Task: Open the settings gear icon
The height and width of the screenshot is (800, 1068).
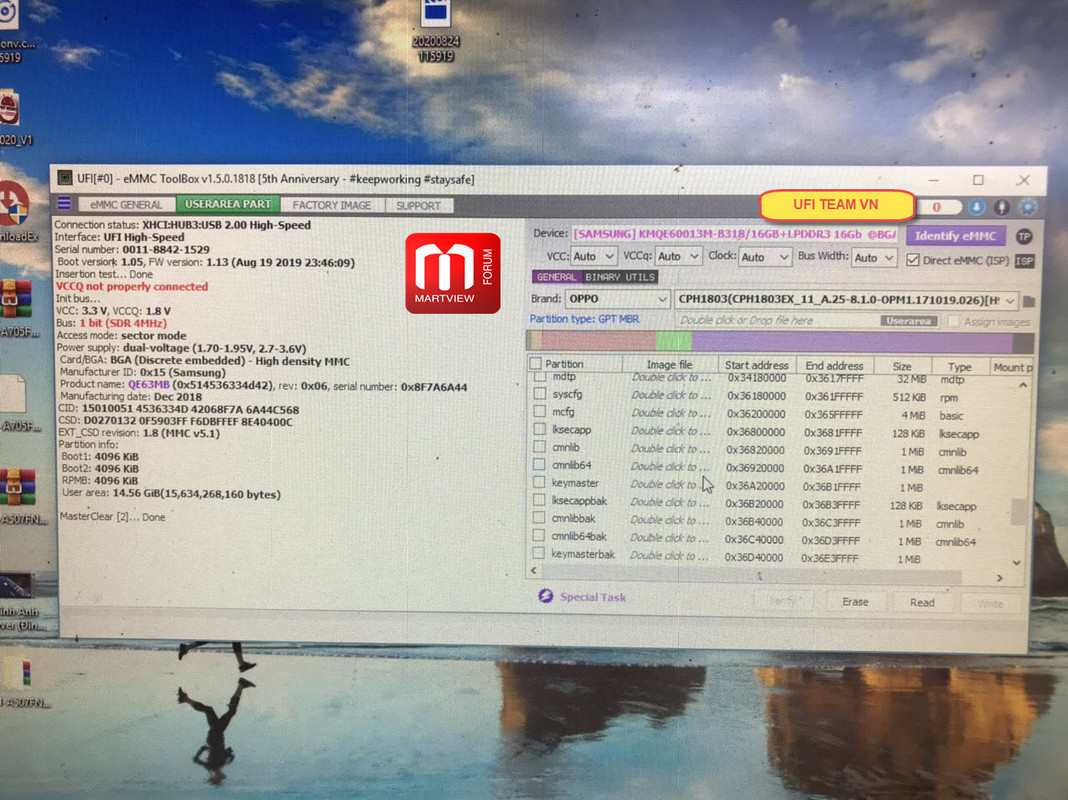Action: [x=1027, y=207]
